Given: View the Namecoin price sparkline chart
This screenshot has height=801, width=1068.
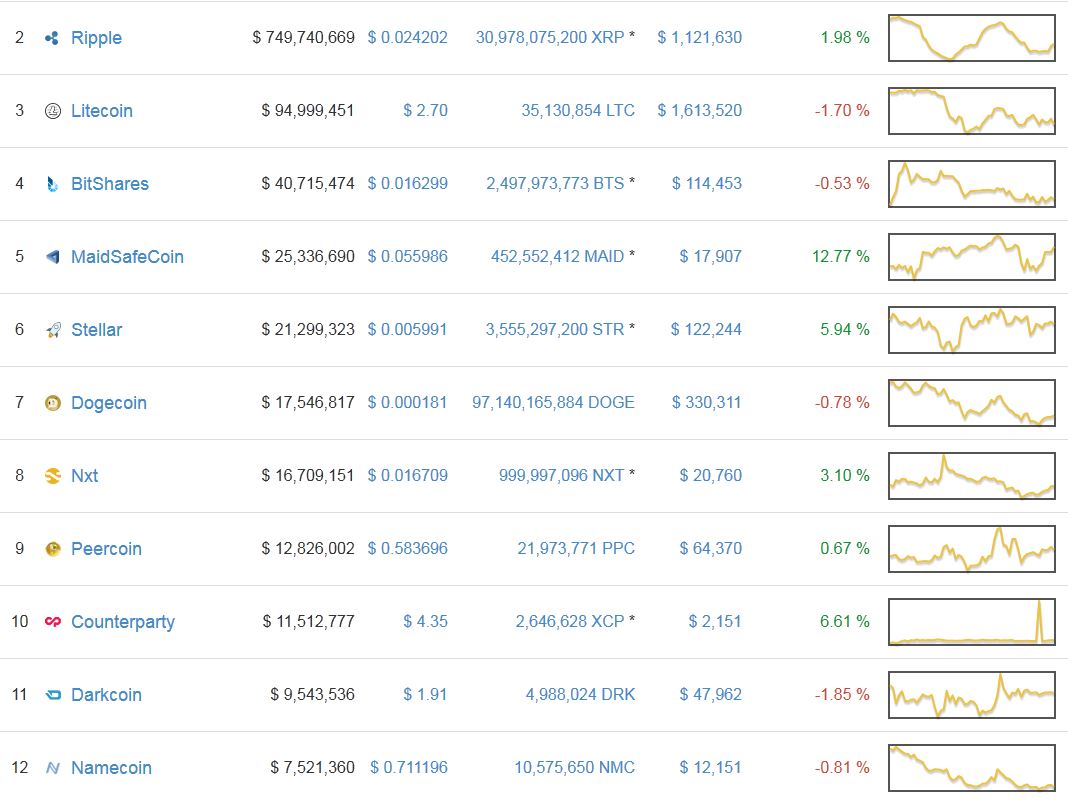Looking at the screenshot, I should (972, 768).
